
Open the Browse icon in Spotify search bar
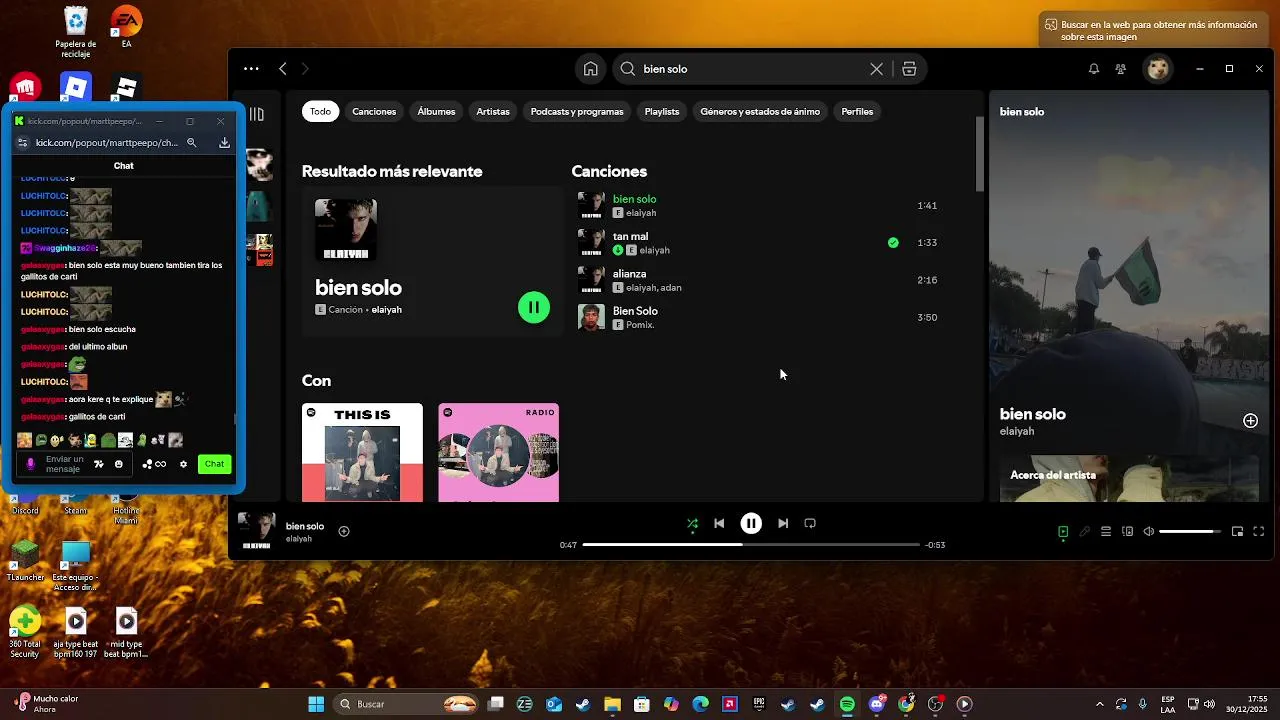pos(909,69)
